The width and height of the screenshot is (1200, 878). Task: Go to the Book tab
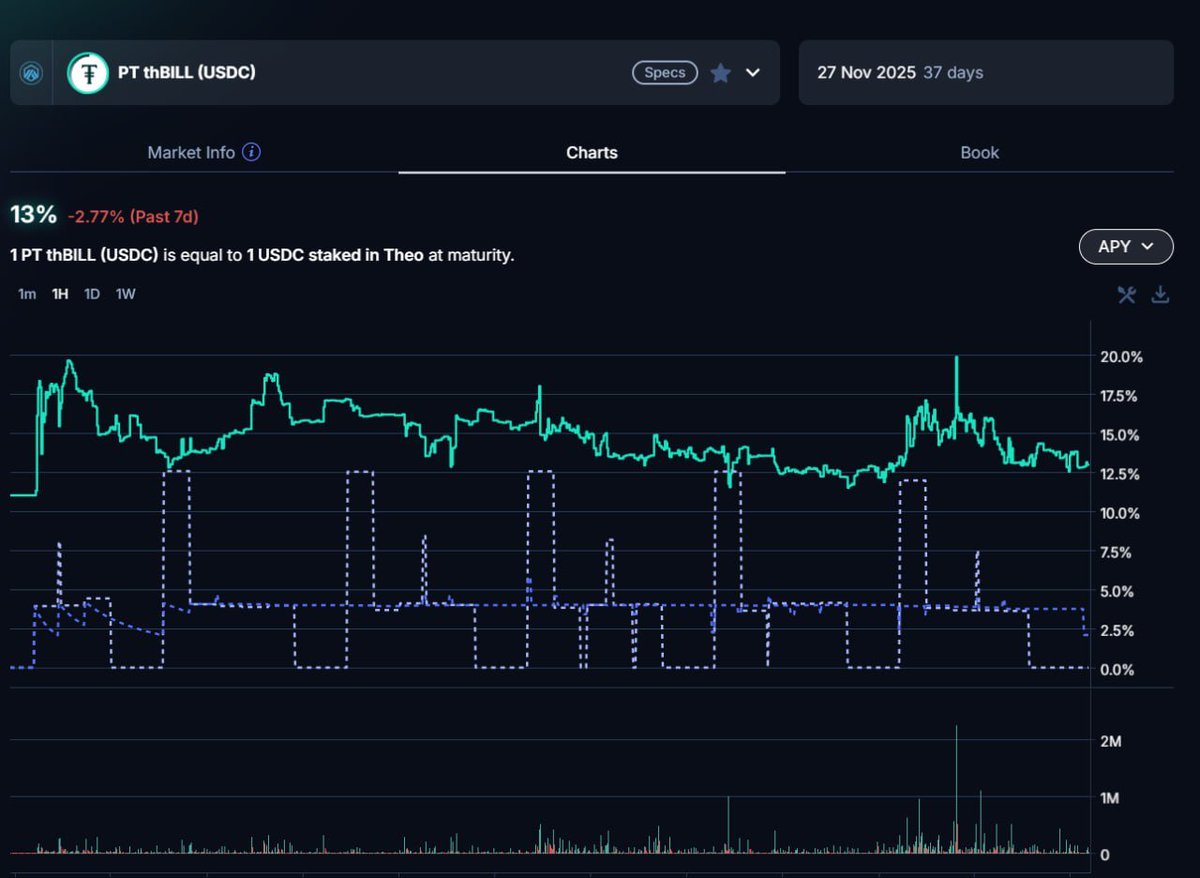[979, 153]
